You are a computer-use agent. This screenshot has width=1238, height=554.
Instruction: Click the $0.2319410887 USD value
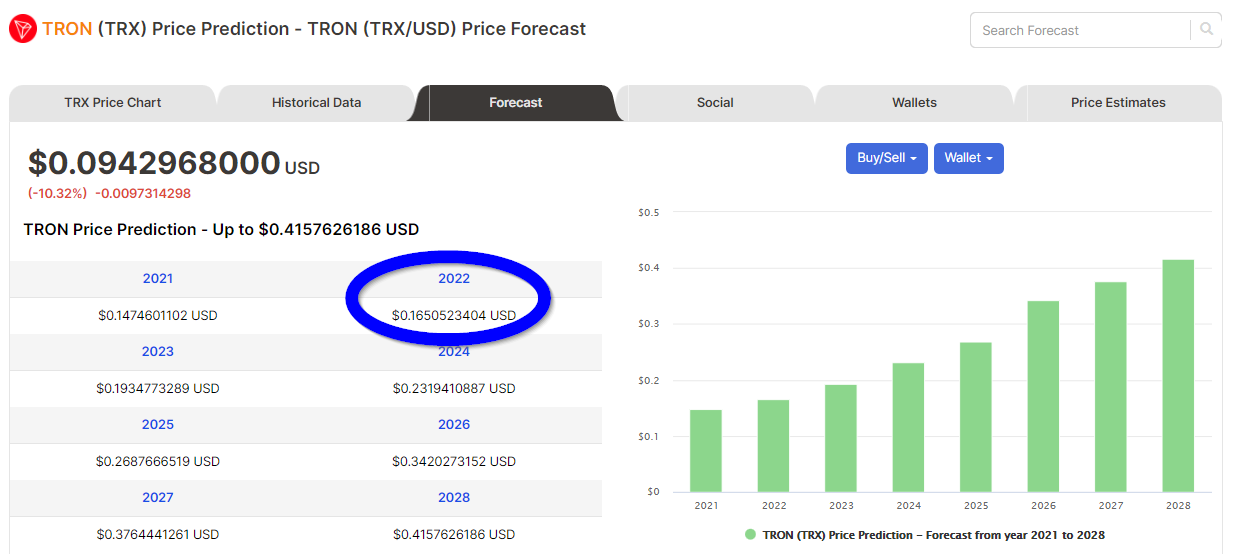(454, 388)
